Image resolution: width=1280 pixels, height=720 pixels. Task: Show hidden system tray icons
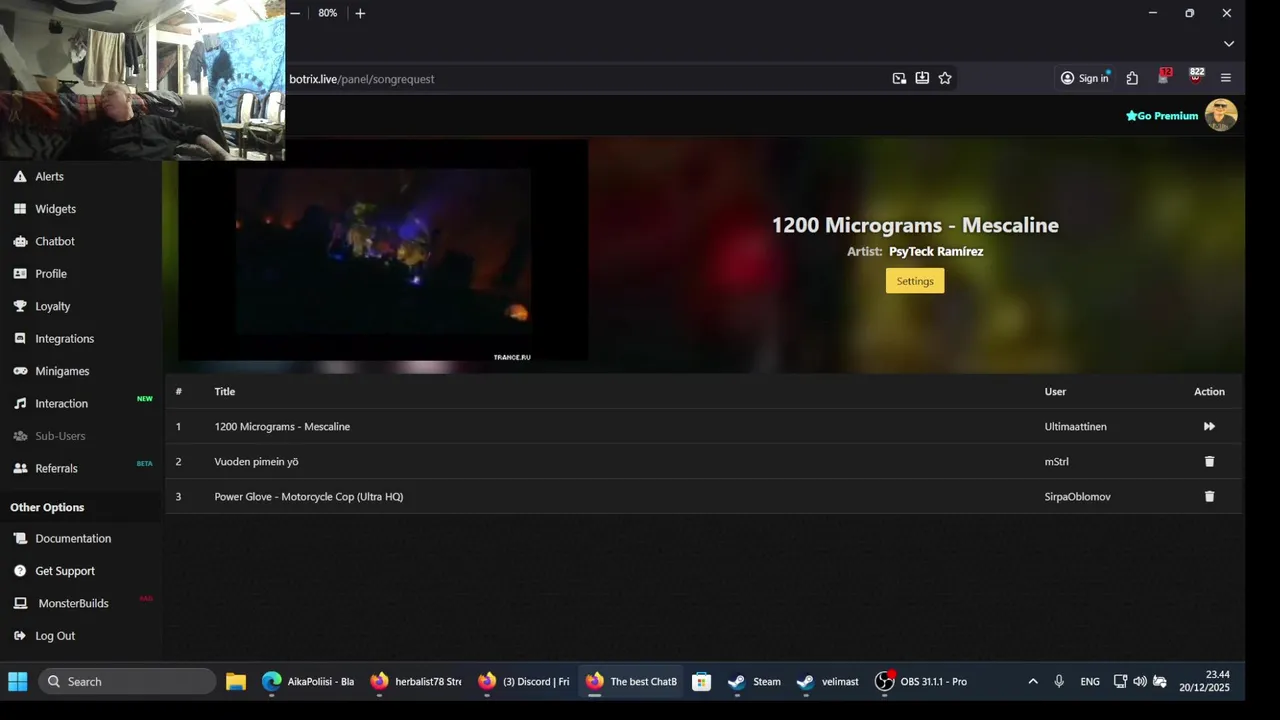[x=1033, y=682]
